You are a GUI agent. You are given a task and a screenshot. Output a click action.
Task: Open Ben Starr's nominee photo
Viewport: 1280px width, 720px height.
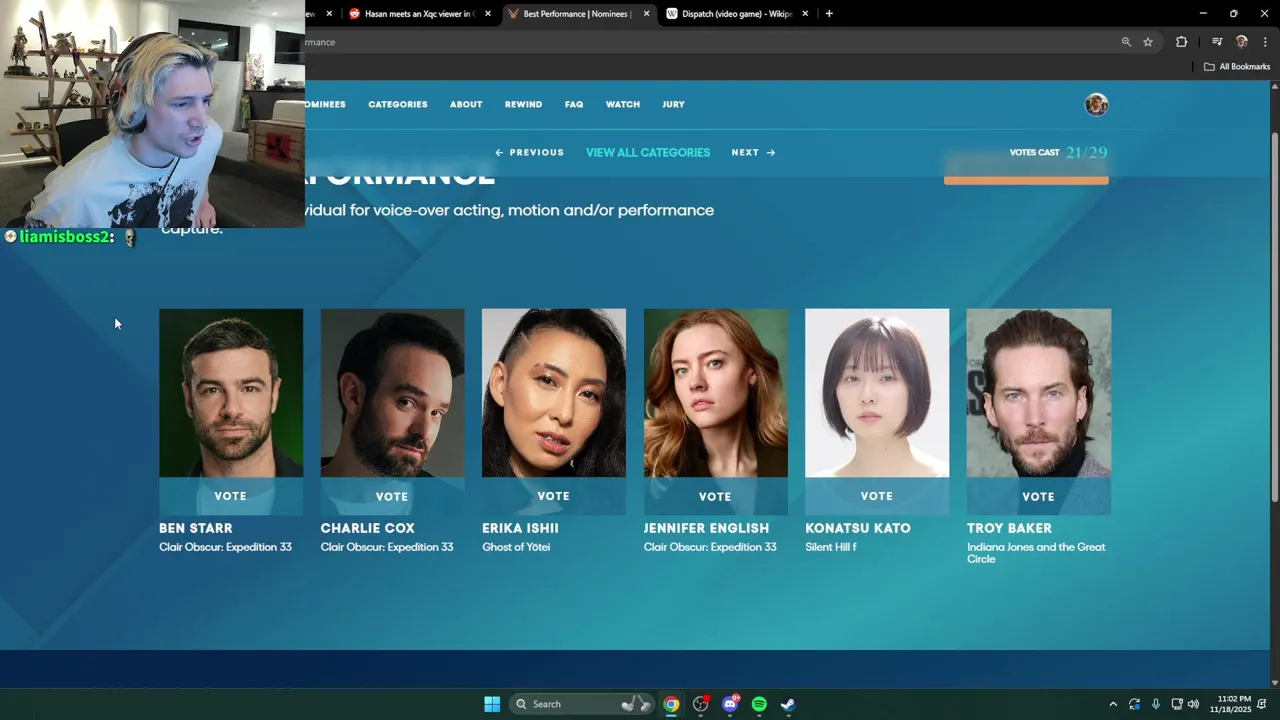231,393
